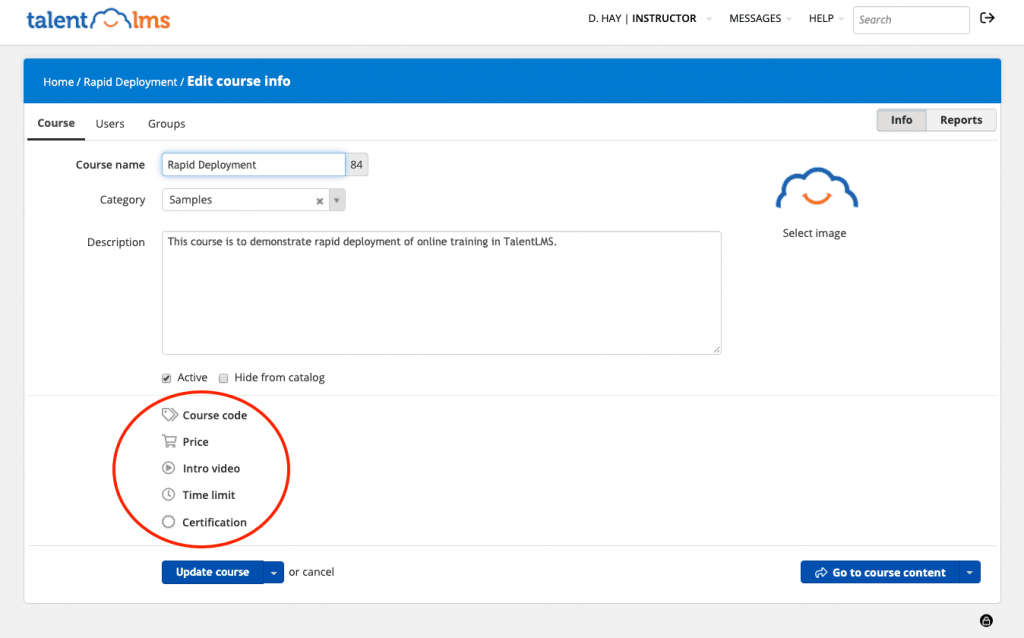This screenshot has width=1024, height=638.
Task: Open Intro video settings via play icon
Action: (x=168, y=468)
